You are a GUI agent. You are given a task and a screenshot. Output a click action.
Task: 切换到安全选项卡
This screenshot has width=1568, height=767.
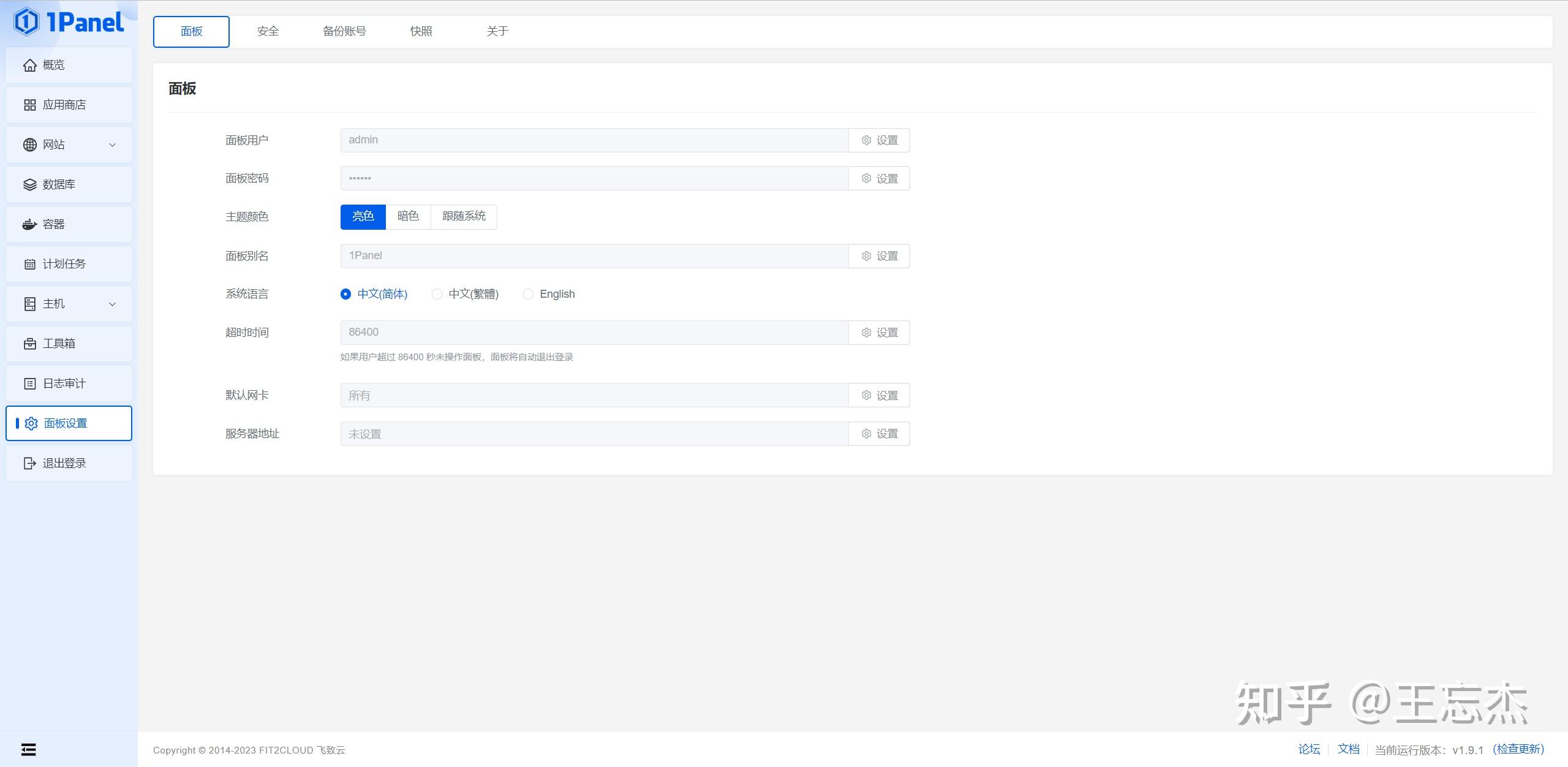pyautogui.click(x=268, y=31)
